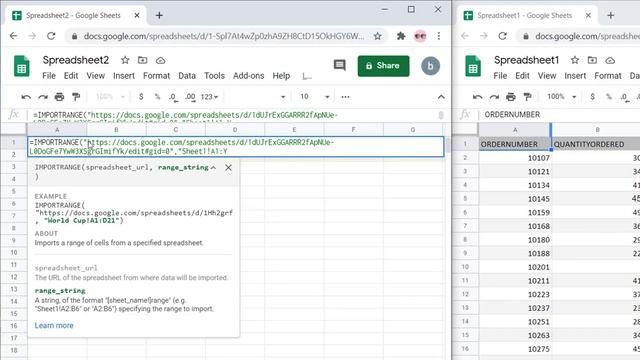The image size is (640, 360).
Task: Reload the Spreadsheet1 browser page
Action: coord(502,36)
